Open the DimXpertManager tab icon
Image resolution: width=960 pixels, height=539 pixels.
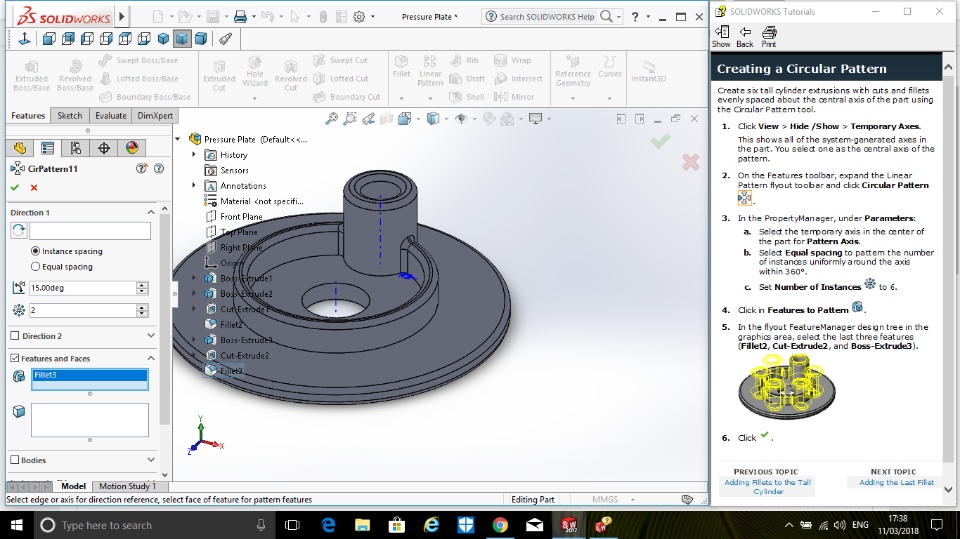pyautogui.click(x=104, y=148)
